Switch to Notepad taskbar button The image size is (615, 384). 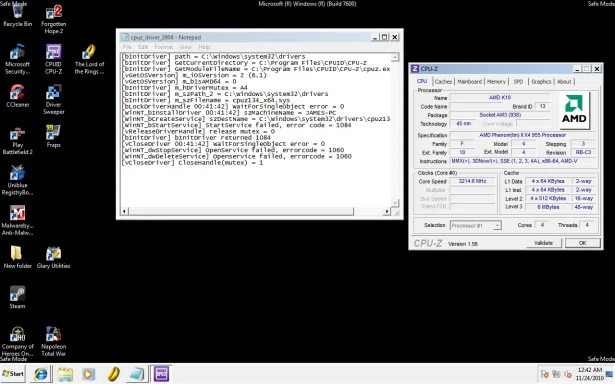coord(137,374)
